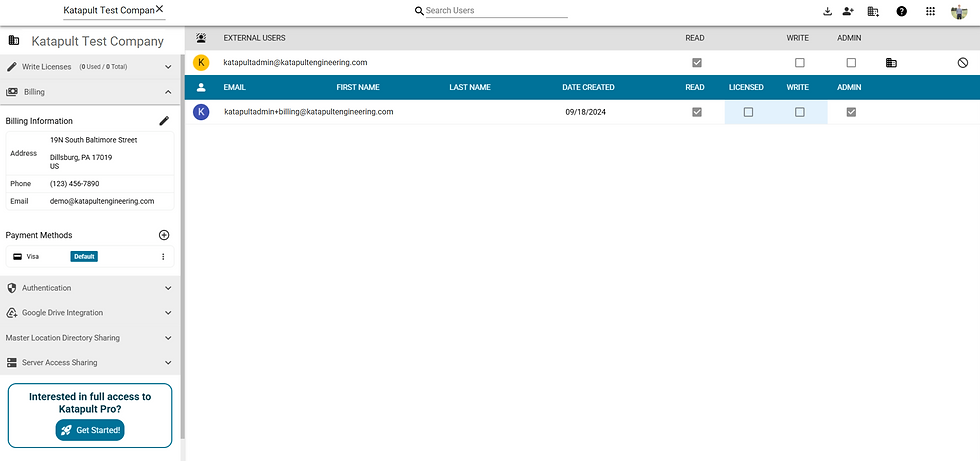Click the ADMIN header in the blue bar
Screen dimensions: 980x461
point(849,87)
